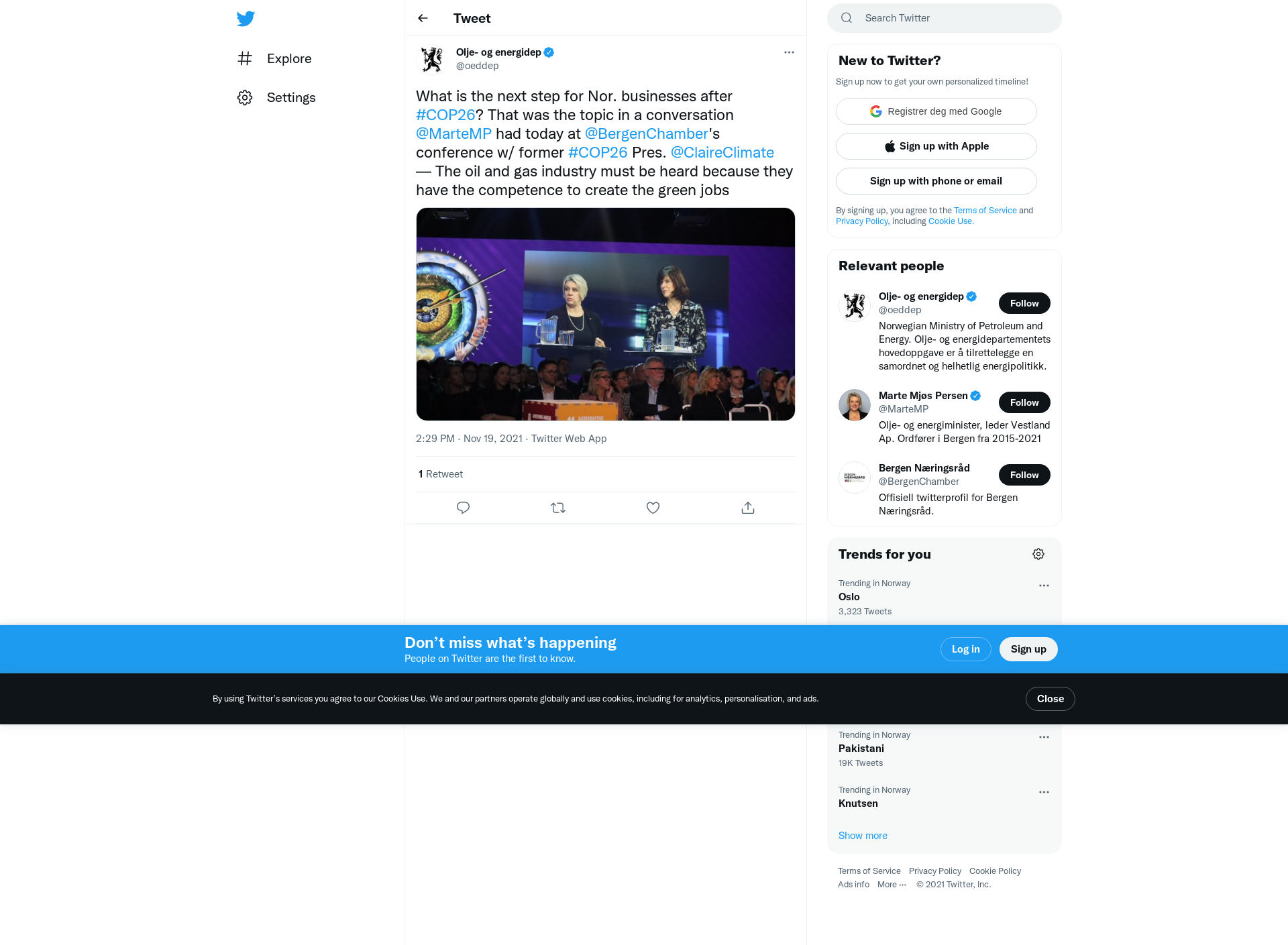
Task: Open the tweet's conference photo
Action: point(606,315)
